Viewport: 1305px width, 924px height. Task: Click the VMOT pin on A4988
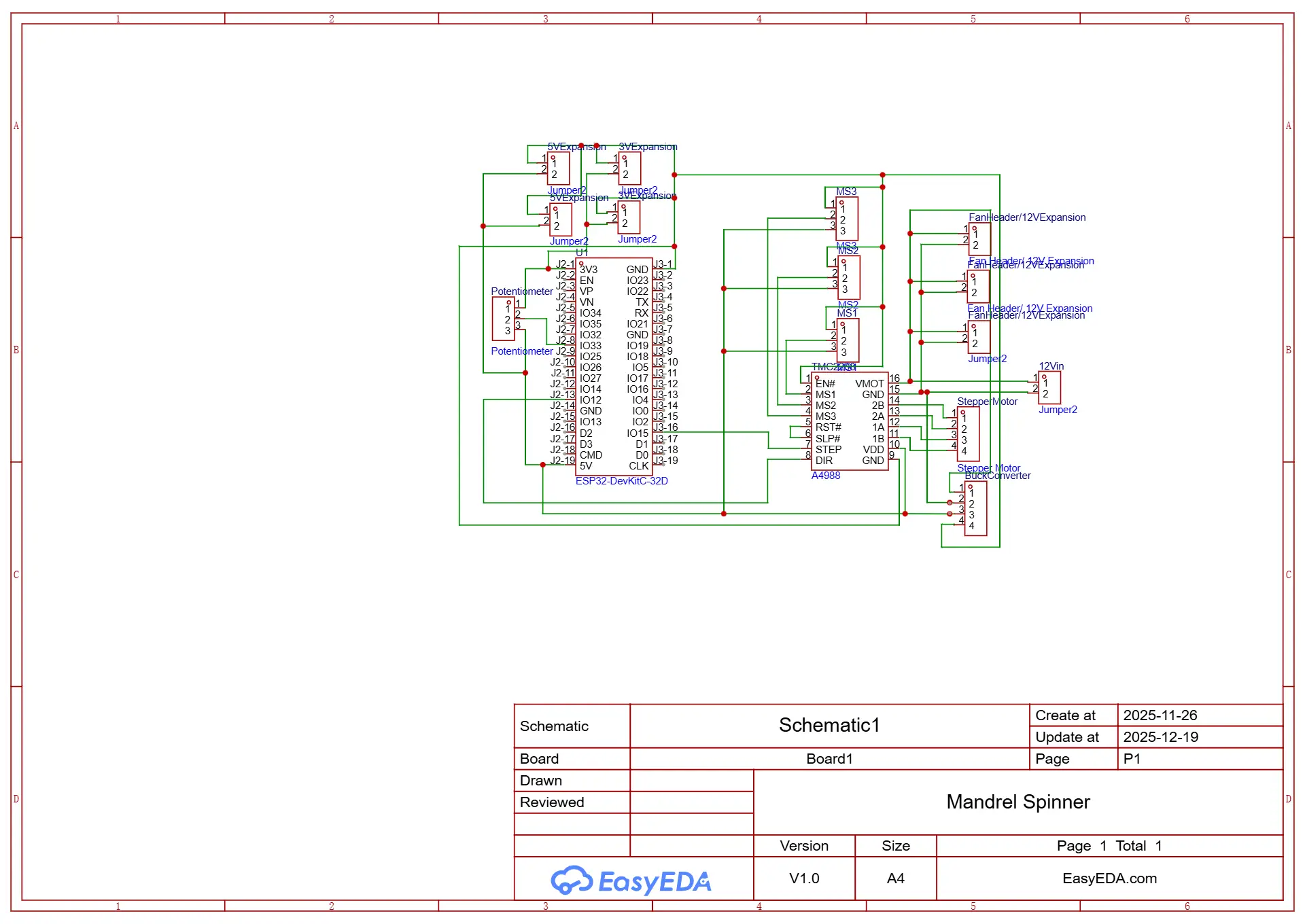tap(869, 384)
